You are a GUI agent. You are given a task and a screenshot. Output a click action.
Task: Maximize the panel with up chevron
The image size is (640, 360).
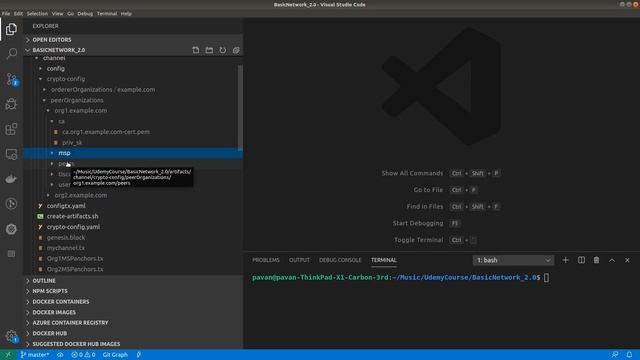[x=612, y=260]
